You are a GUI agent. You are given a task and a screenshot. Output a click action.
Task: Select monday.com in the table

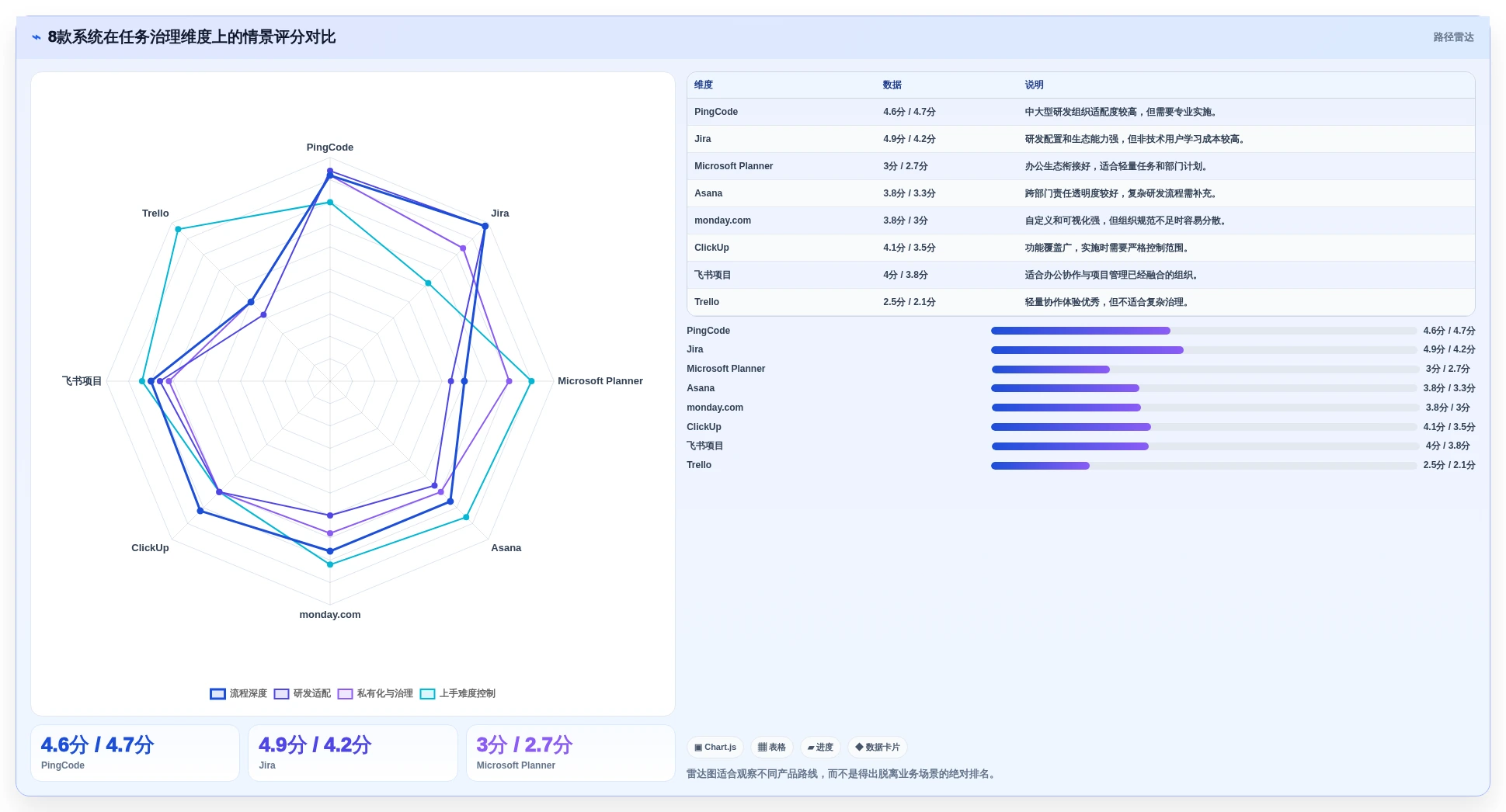722,220
